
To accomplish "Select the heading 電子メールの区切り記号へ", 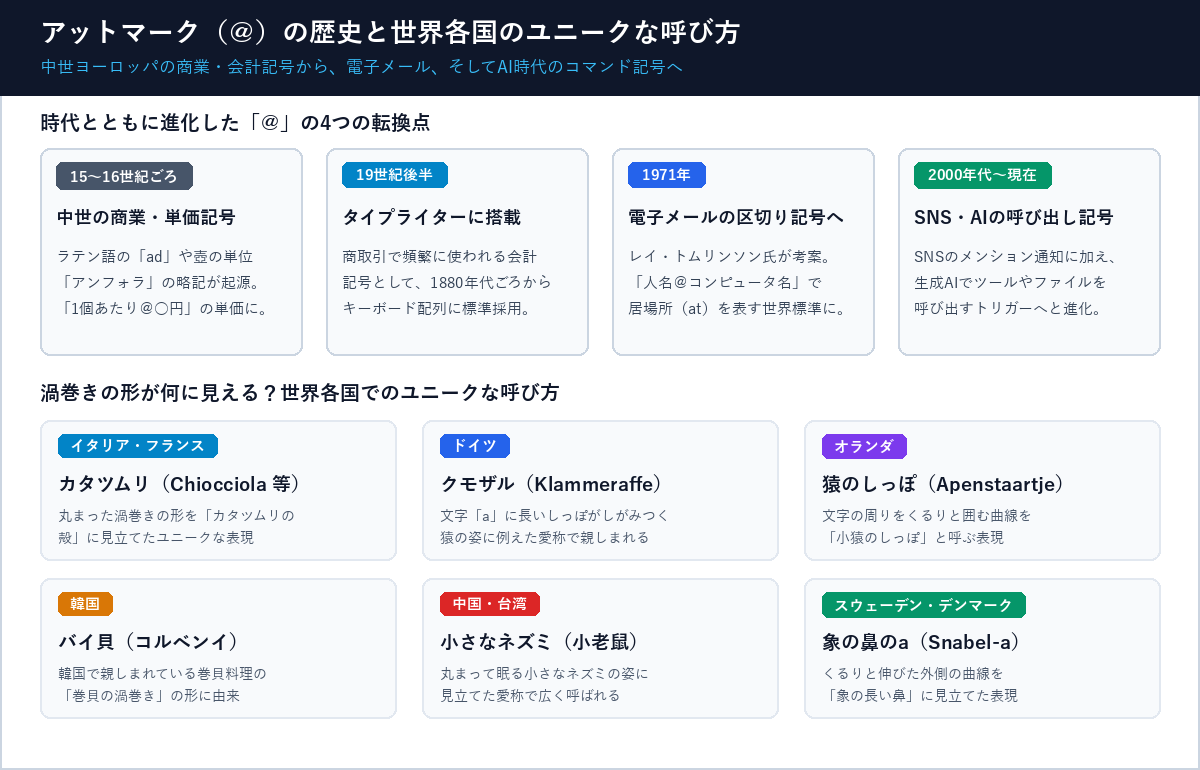I will point(736,217).
